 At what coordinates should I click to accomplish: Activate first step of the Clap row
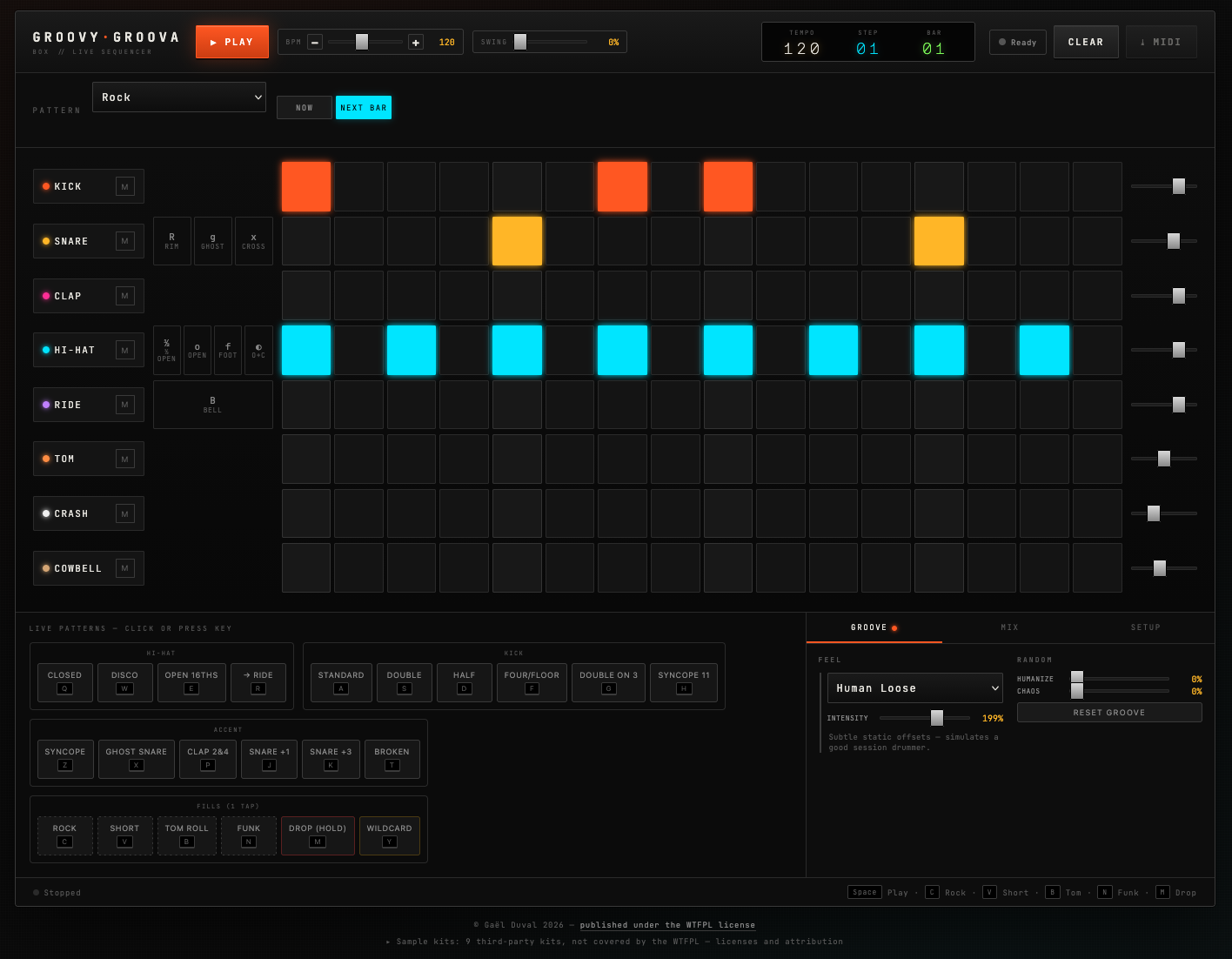(x=306, y=296)
